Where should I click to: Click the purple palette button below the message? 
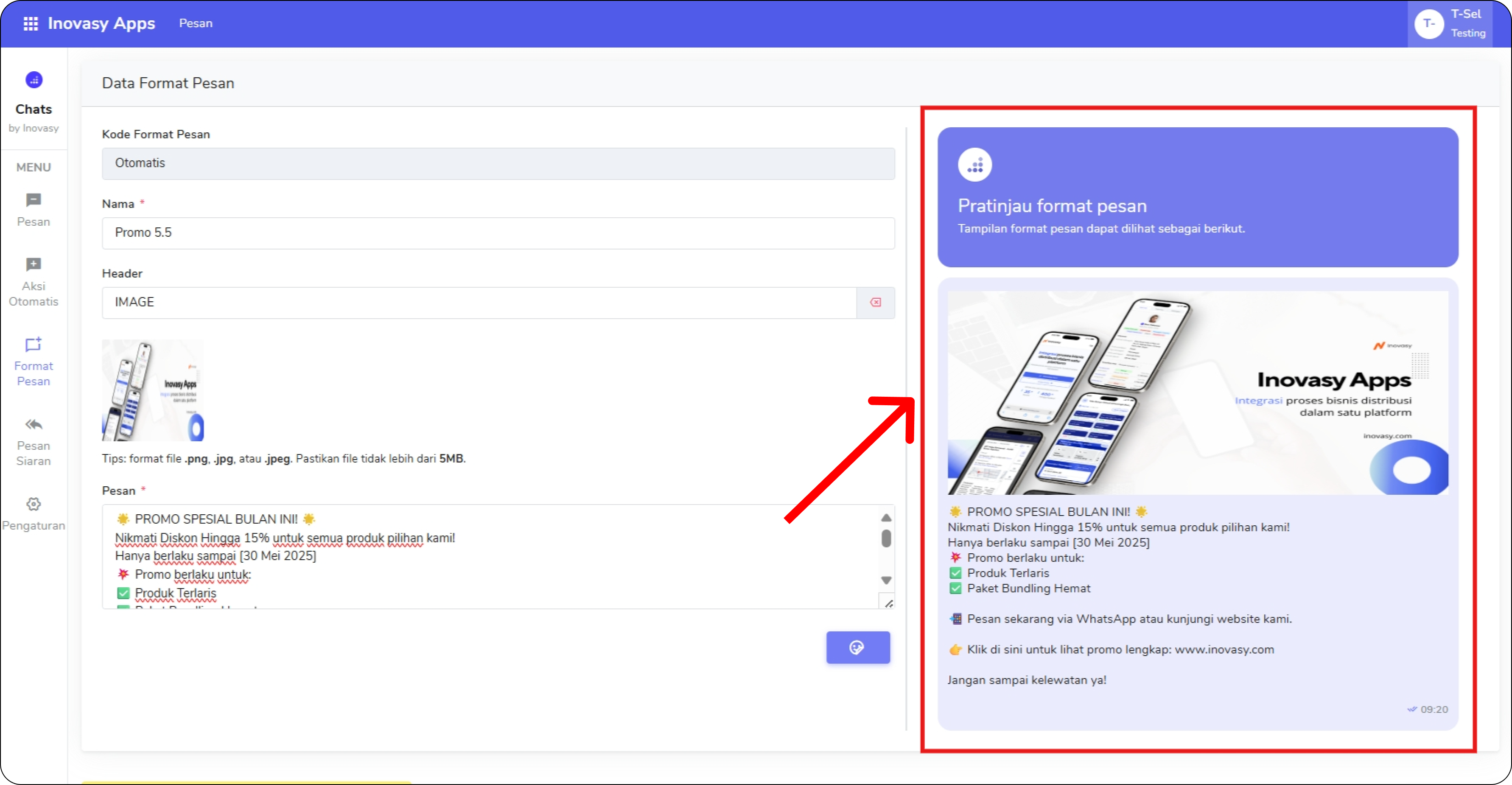click(x=857, y=648)
